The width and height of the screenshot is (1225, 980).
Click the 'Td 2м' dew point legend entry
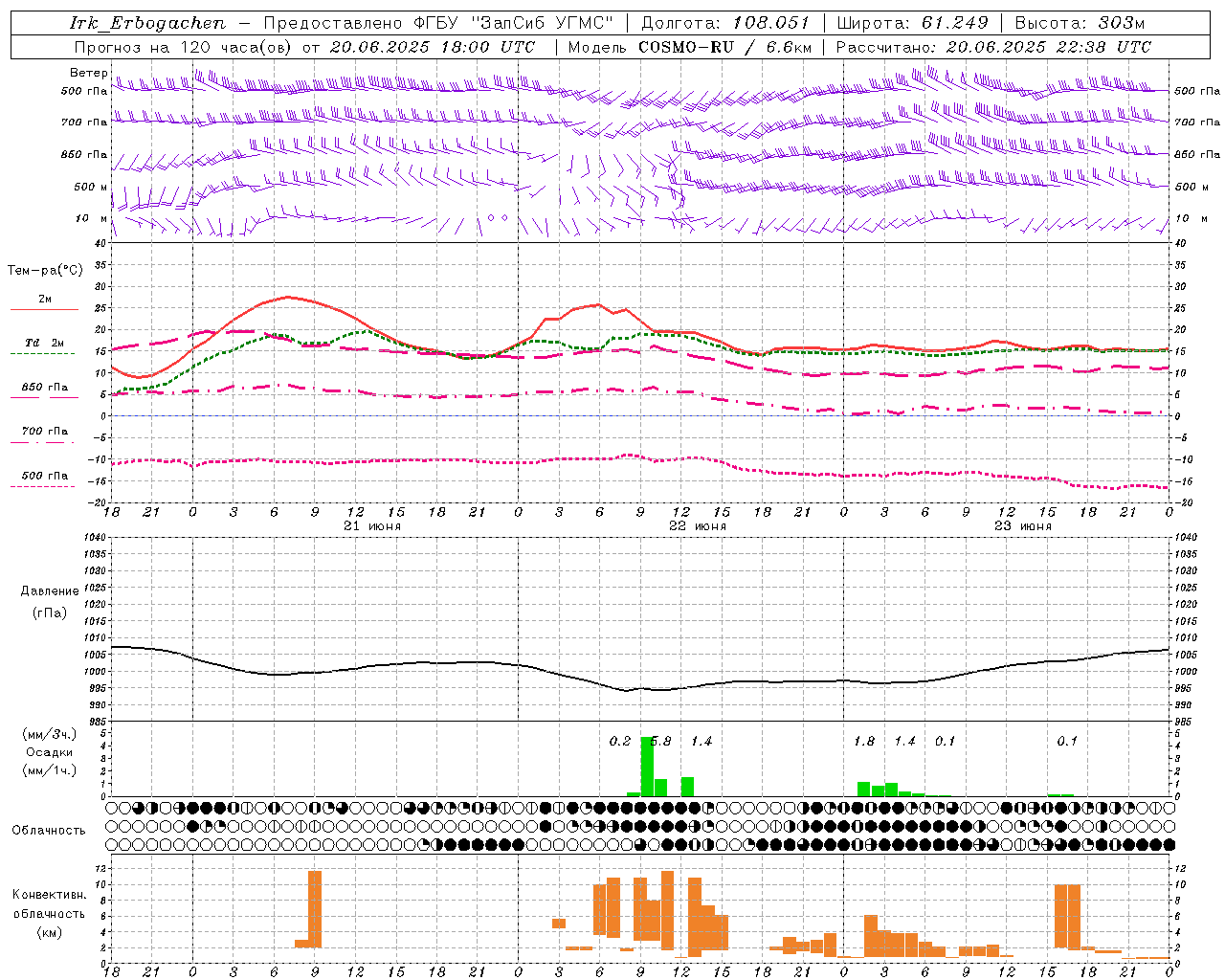(45, 343)
